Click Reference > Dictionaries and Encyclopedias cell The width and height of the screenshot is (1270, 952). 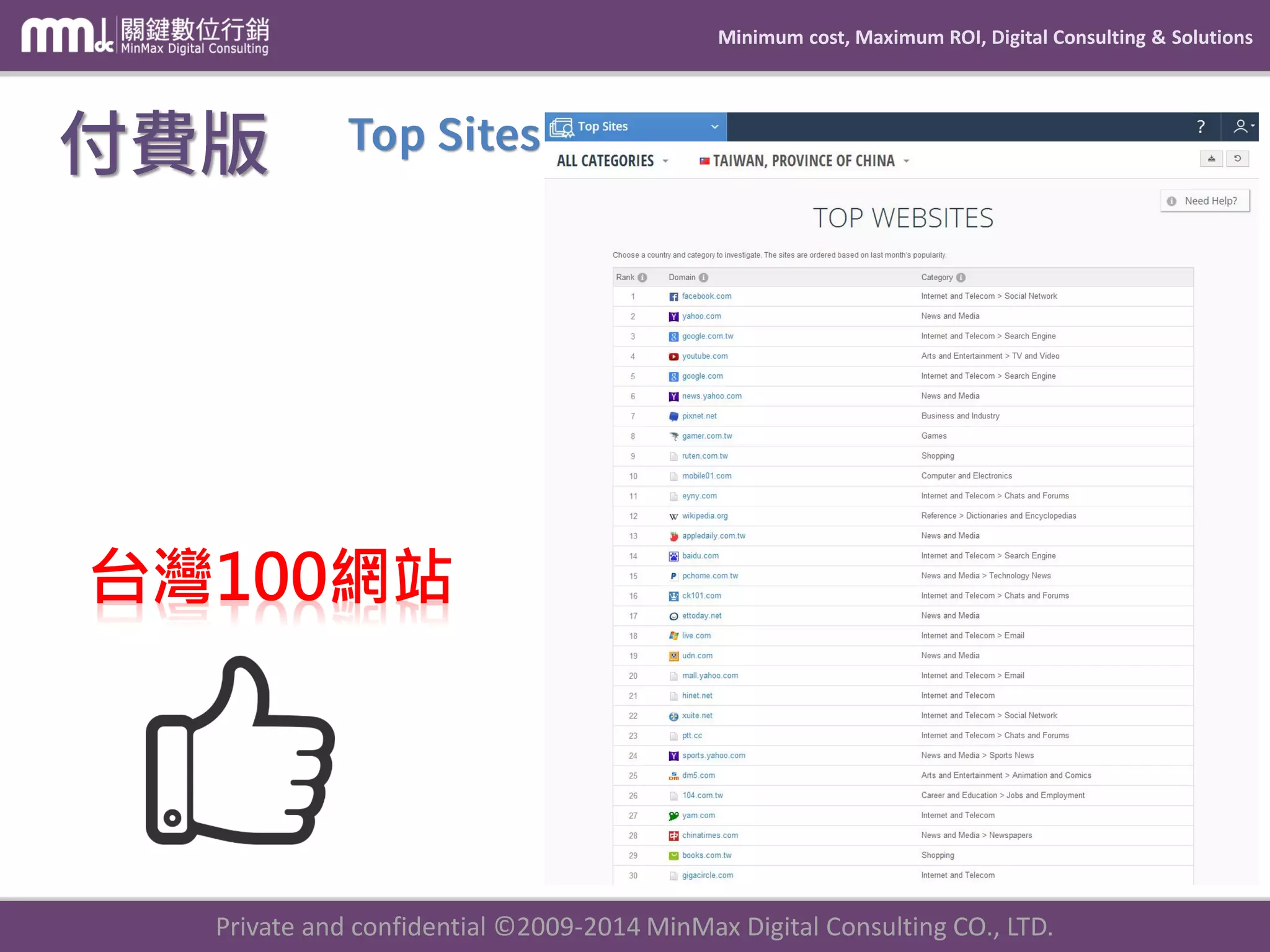[x=998, y=516]
